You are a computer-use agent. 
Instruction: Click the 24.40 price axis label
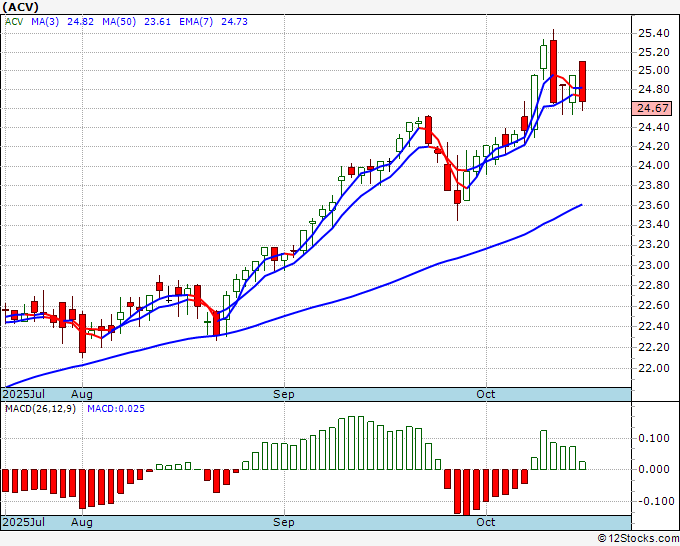(654, 127)
